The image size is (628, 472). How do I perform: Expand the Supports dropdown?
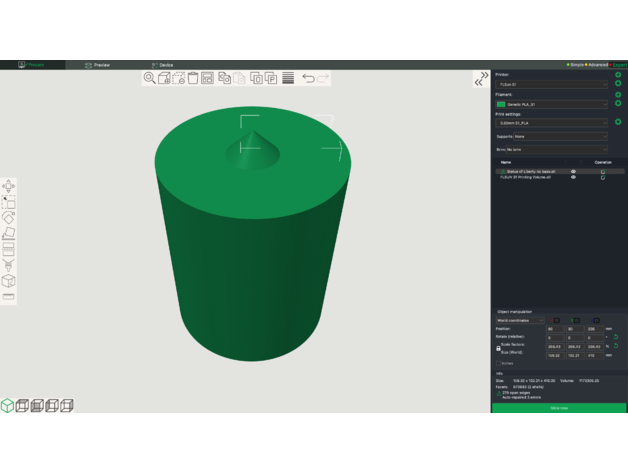point(560,136)
